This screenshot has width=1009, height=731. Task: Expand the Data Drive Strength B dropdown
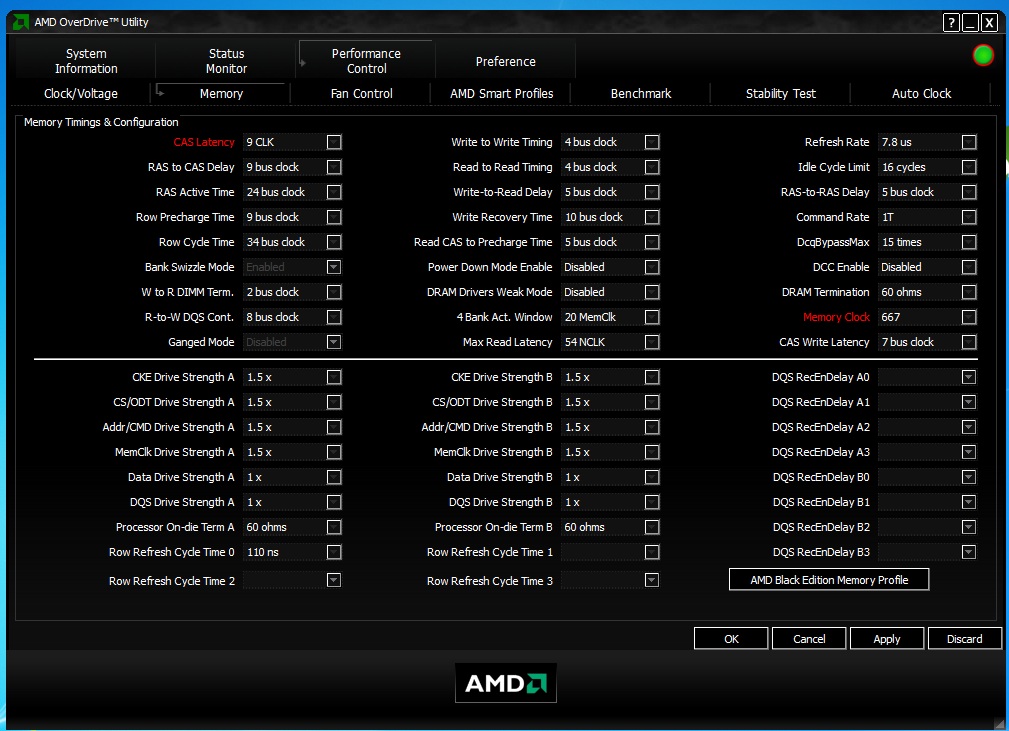click(x=652, y=477)
